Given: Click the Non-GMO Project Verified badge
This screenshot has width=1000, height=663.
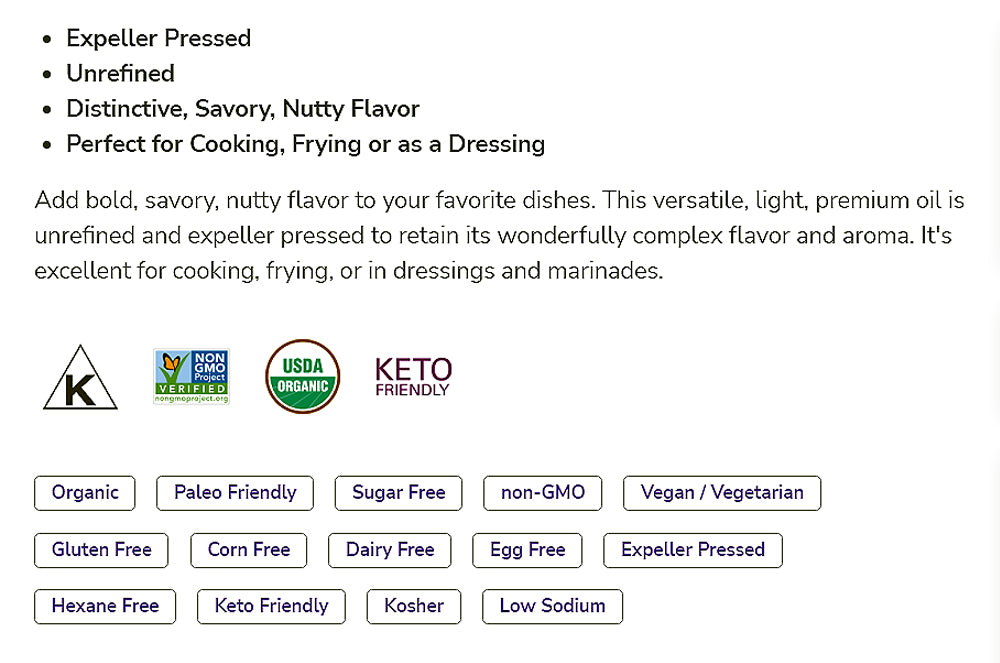Looking at the screenshot, I should [x=191, y=376].
